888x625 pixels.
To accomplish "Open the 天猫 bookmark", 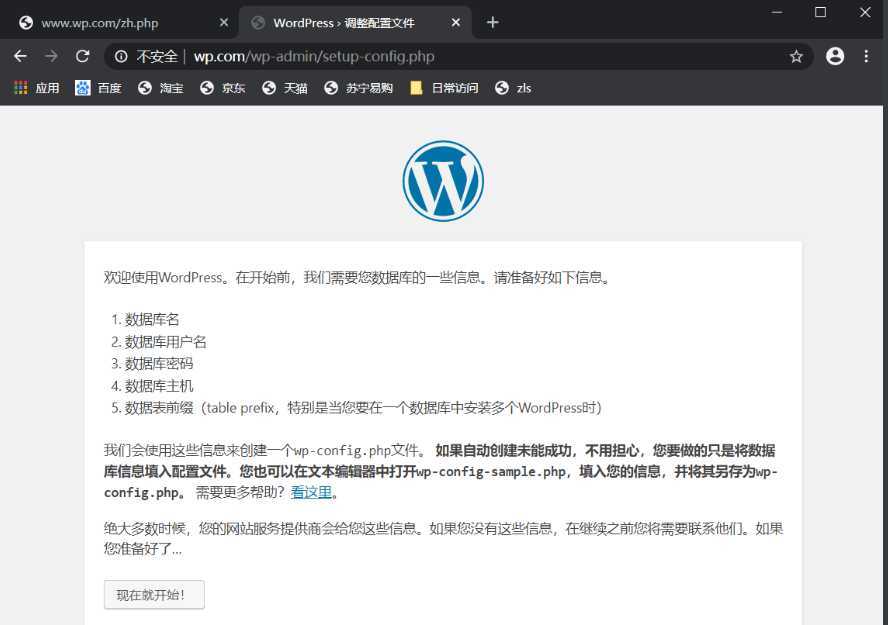I will (285, 88).
